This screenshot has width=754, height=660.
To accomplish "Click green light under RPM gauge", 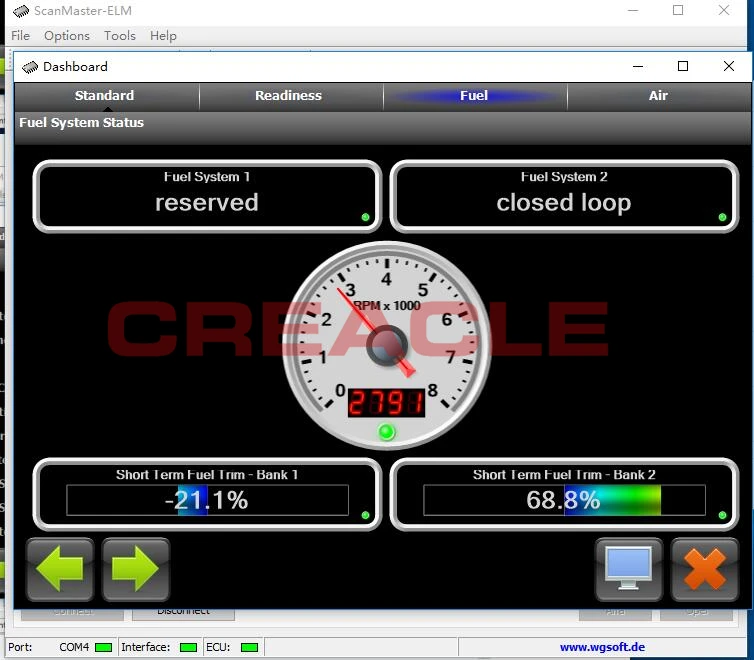I will [x=387, y=432].
